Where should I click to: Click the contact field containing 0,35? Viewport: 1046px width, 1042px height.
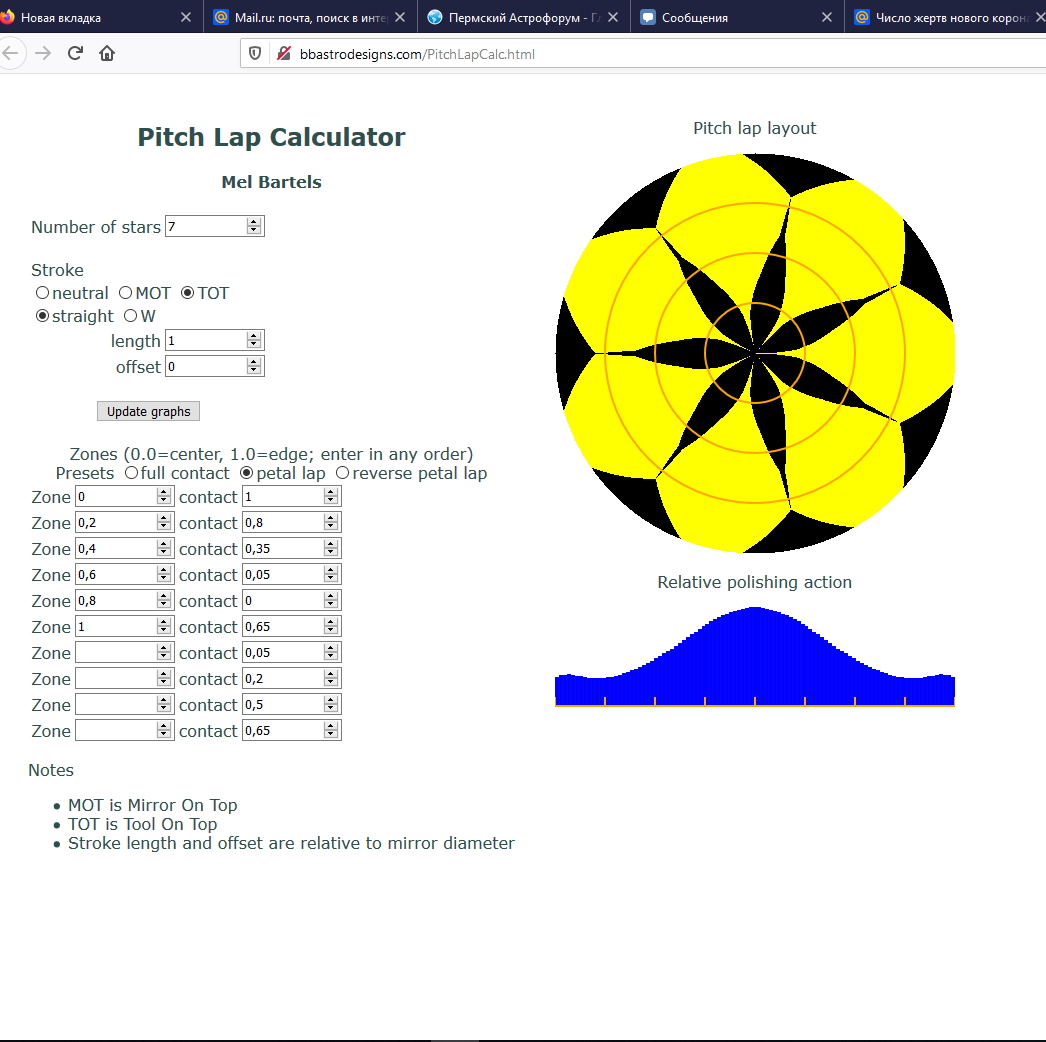coord(282,549)
